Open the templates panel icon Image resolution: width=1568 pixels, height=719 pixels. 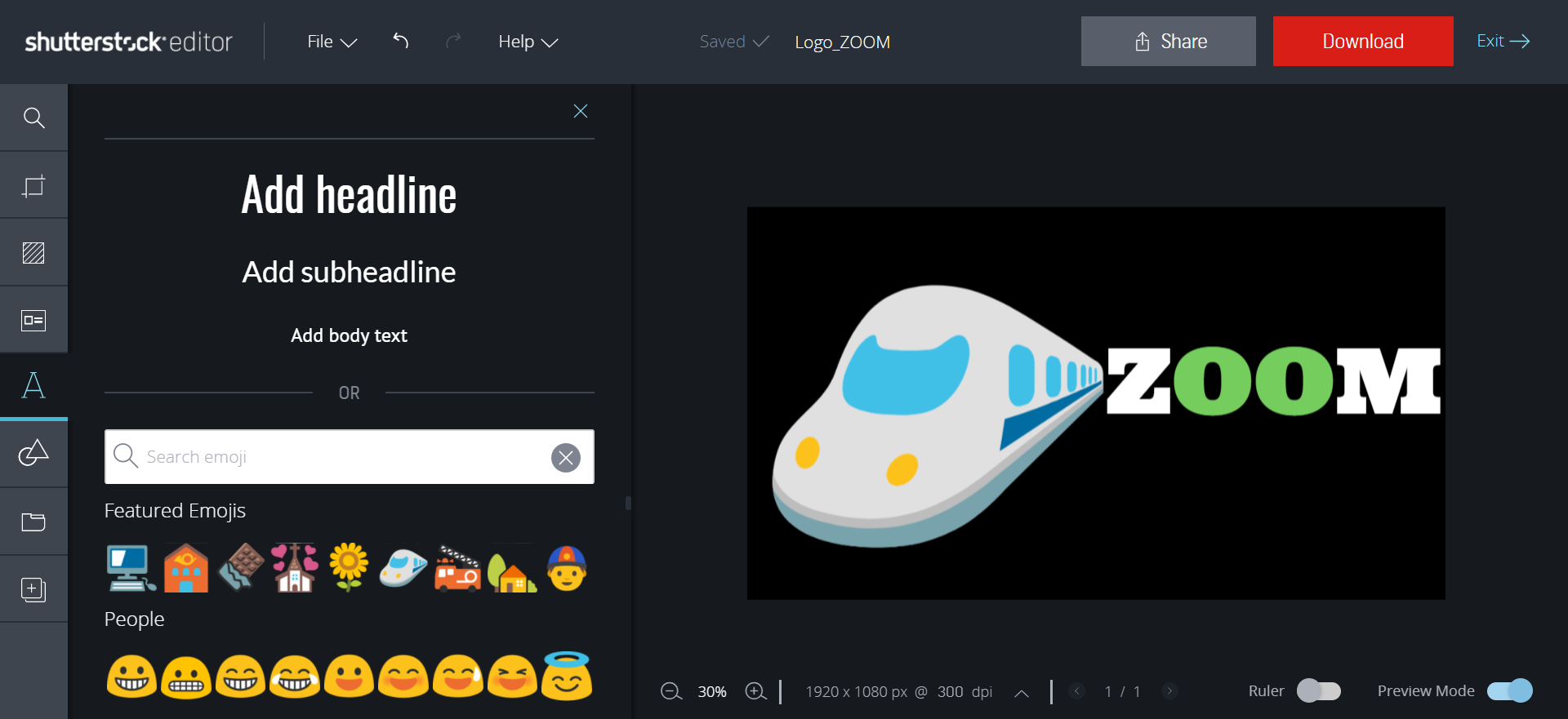pyautogui.click(x=33, y=320)
